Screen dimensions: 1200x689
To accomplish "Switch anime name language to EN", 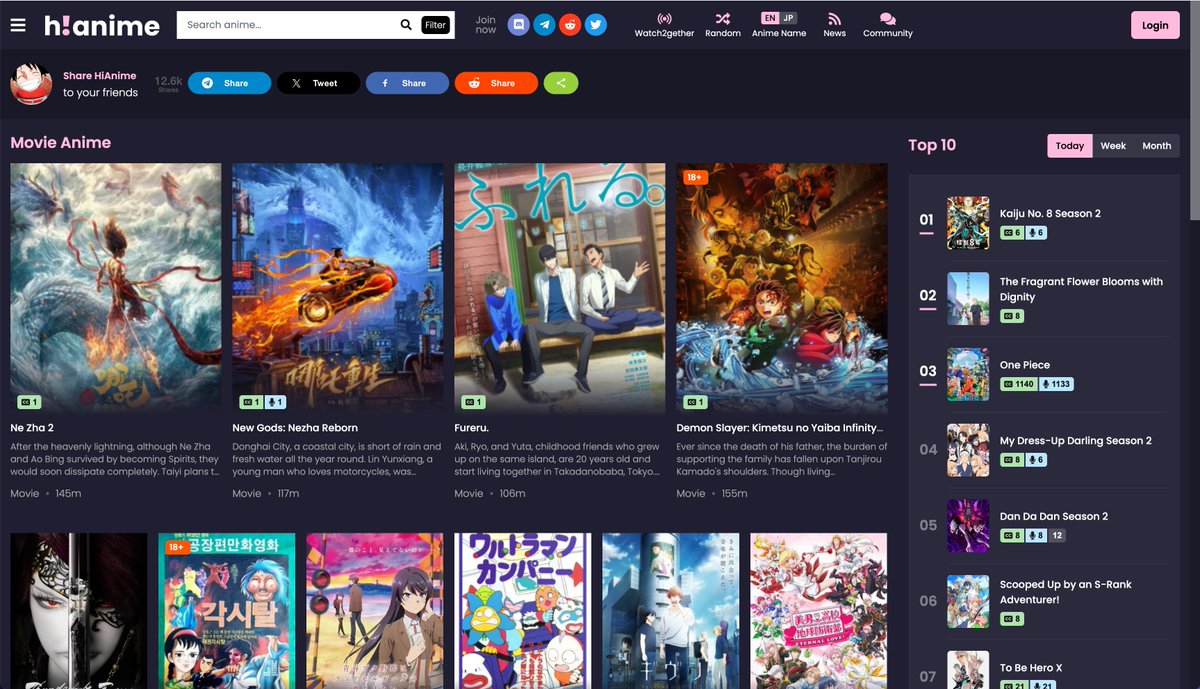I will click(770, 18).
